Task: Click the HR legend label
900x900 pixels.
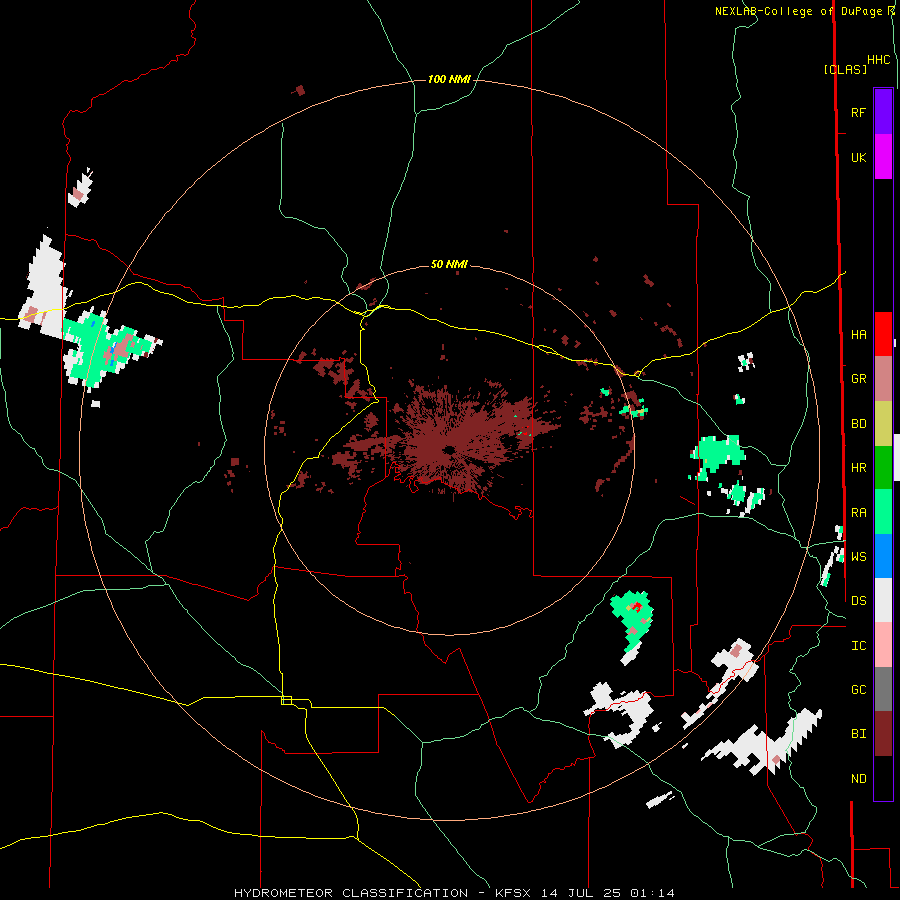Action: (x=858, y=468)
